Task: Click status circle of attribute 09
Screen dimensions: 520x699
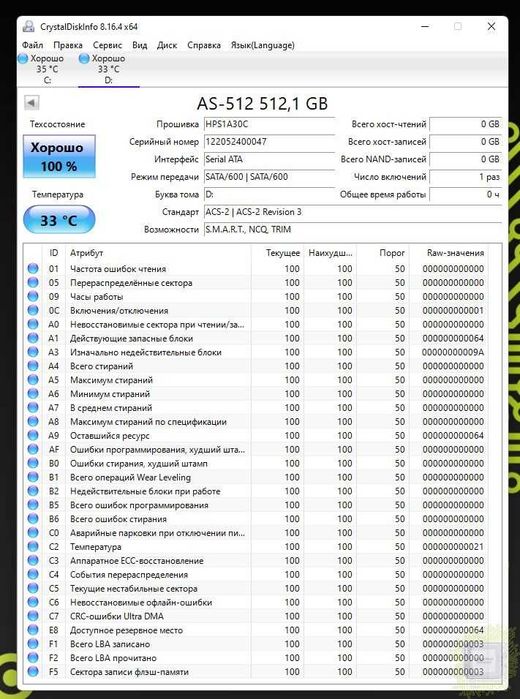Action: click(x=33, y=296)
